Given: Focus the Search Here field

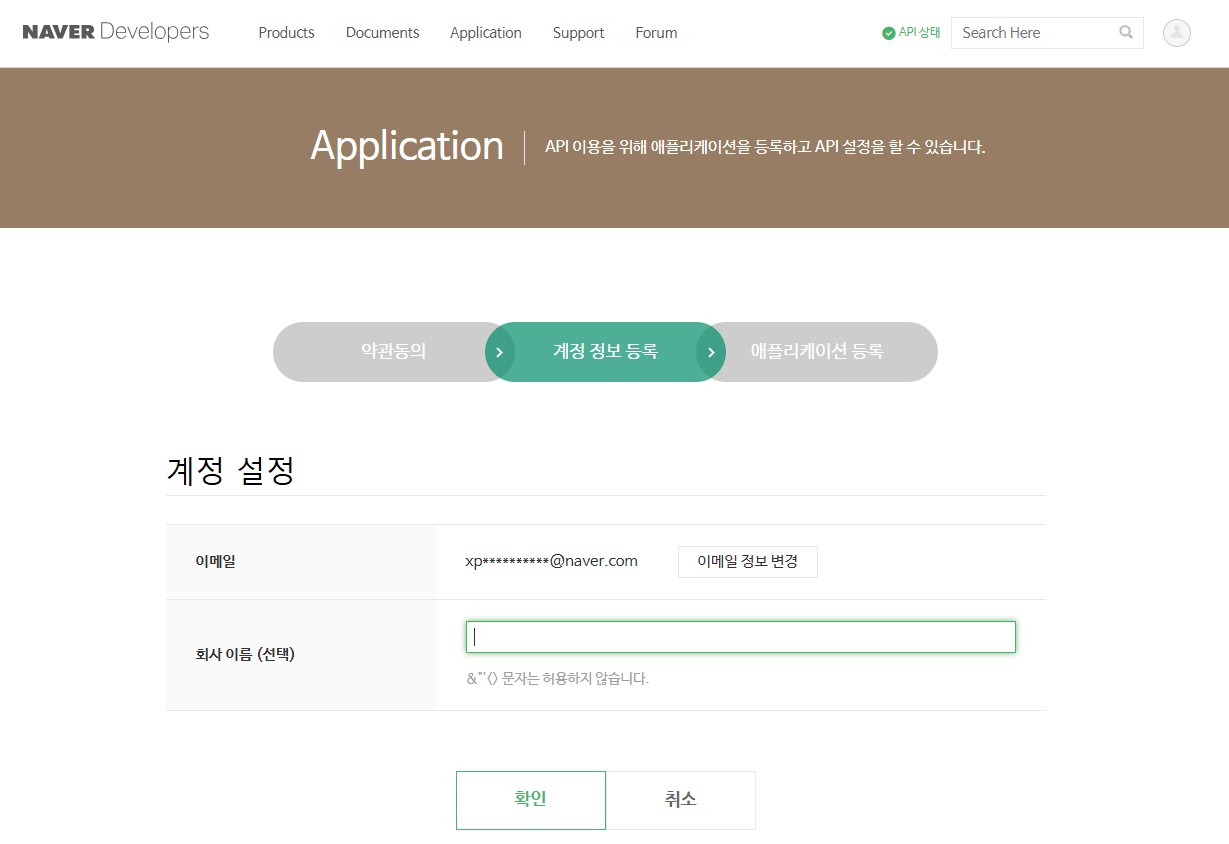Looking at the screenshot, I should click(x=1035, y=33).
